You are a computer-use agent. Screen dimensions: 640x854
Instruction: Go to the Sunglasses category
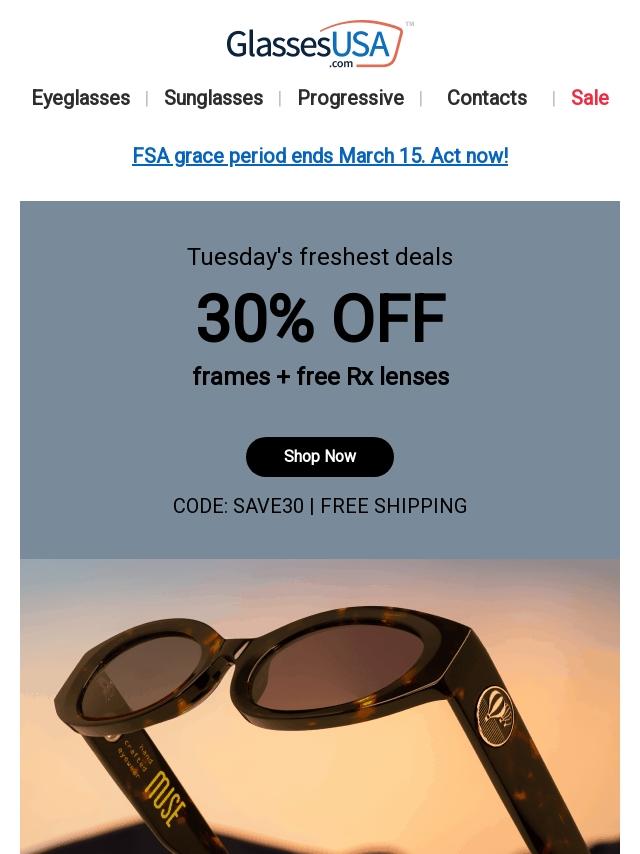click(213, 98)
